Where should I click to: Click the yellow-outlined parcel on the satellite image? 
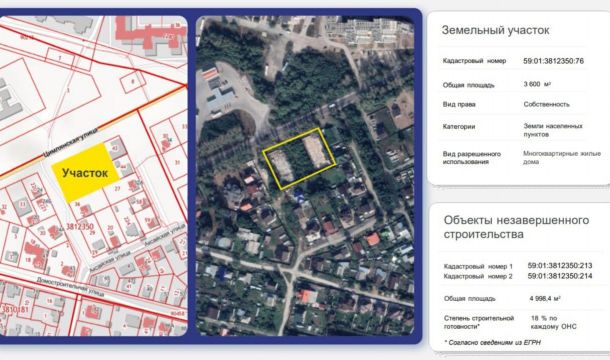[299, 159]
